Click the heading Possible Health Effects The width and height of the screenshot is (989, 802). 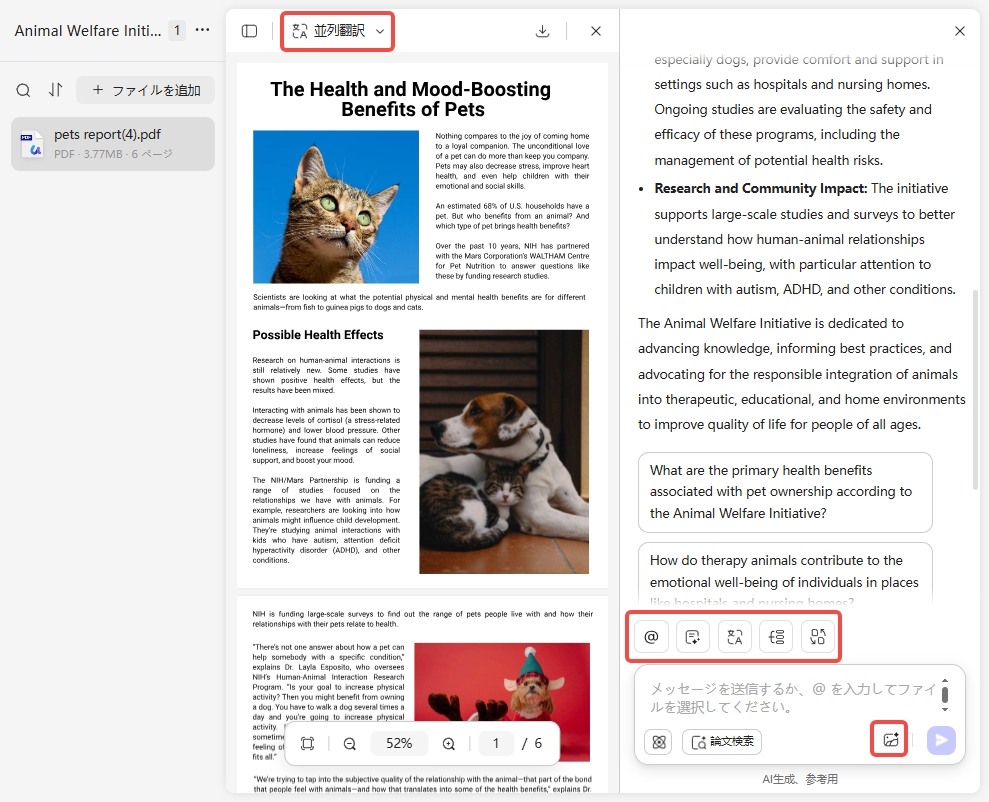(x=318, y=335)
